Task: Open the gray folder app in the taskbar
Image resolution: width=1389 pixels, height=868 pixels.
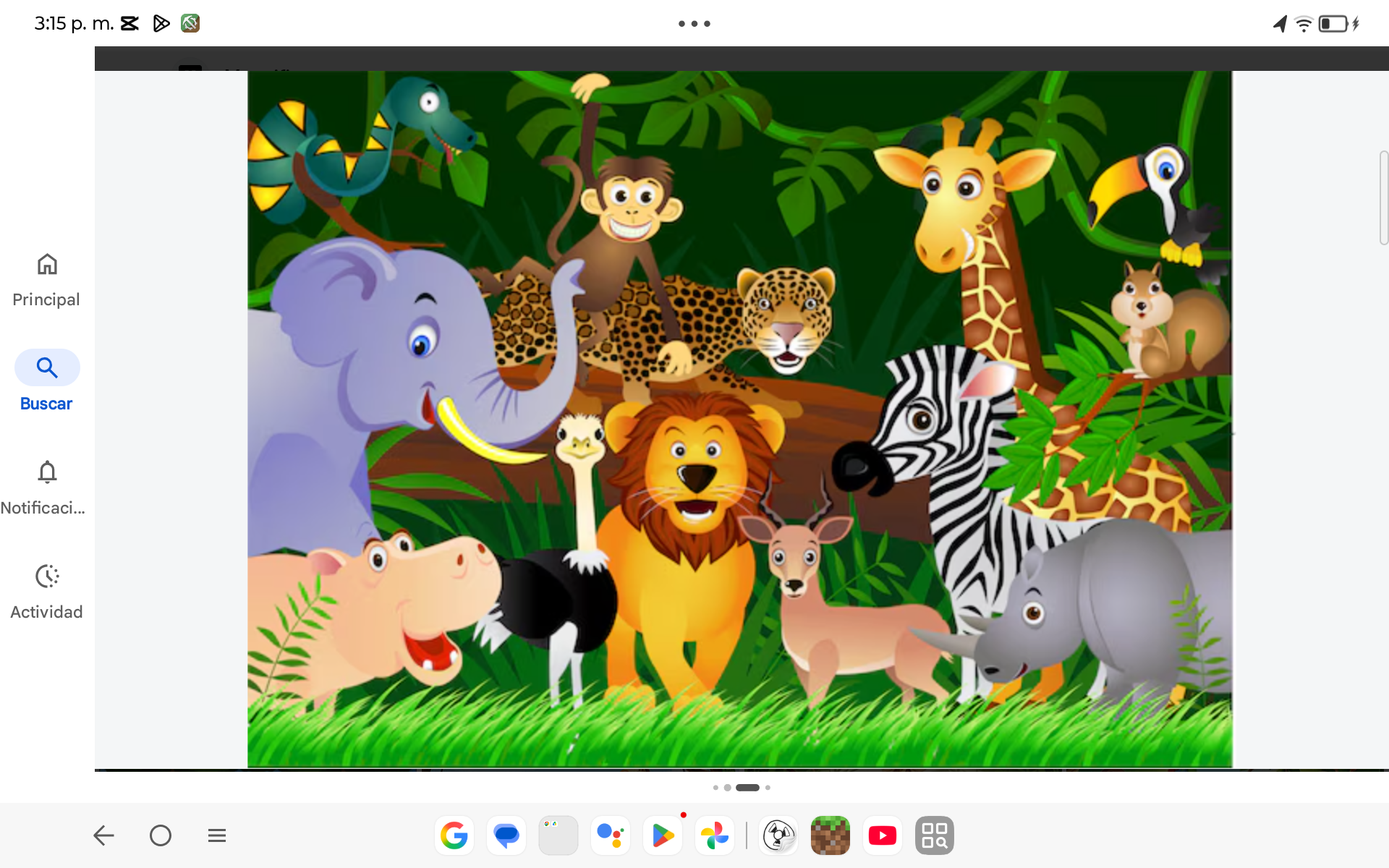Action: click(x=558, y=835)
